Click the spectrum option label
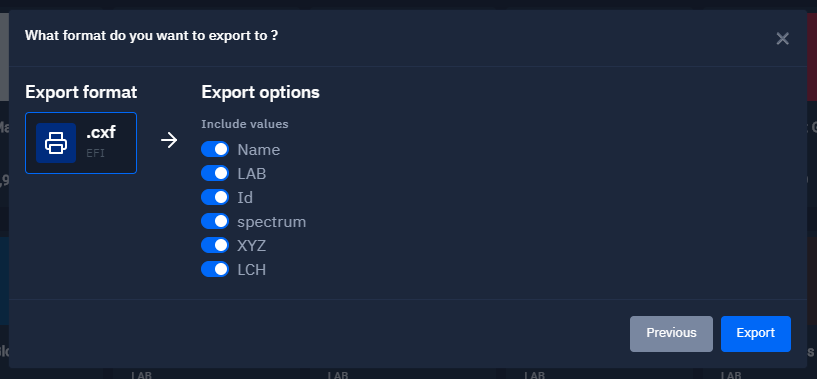This screenshot has height=379, width=817. point(271,222)
